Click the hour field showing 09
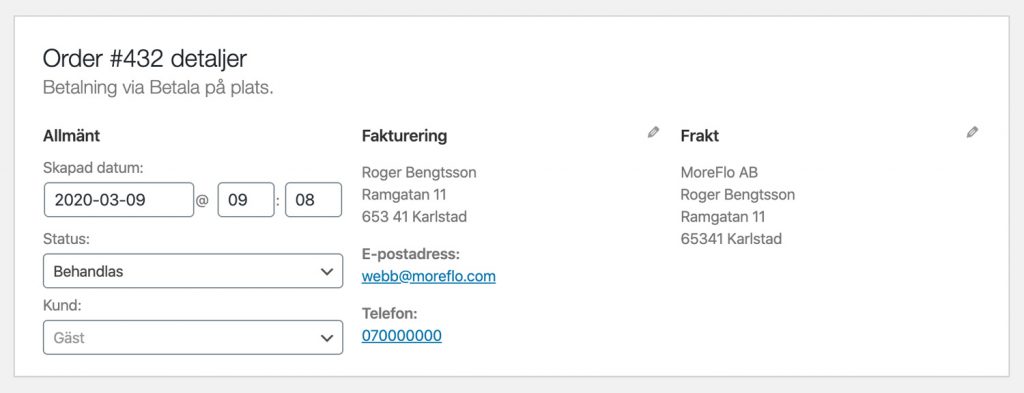Viewport: 1024px width, 393px height. [x=246, y=200]
